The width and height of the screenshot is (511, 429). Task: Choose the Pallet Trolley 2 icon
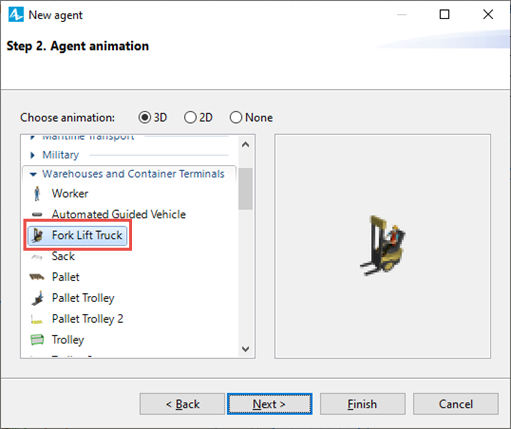pos(37,320)
